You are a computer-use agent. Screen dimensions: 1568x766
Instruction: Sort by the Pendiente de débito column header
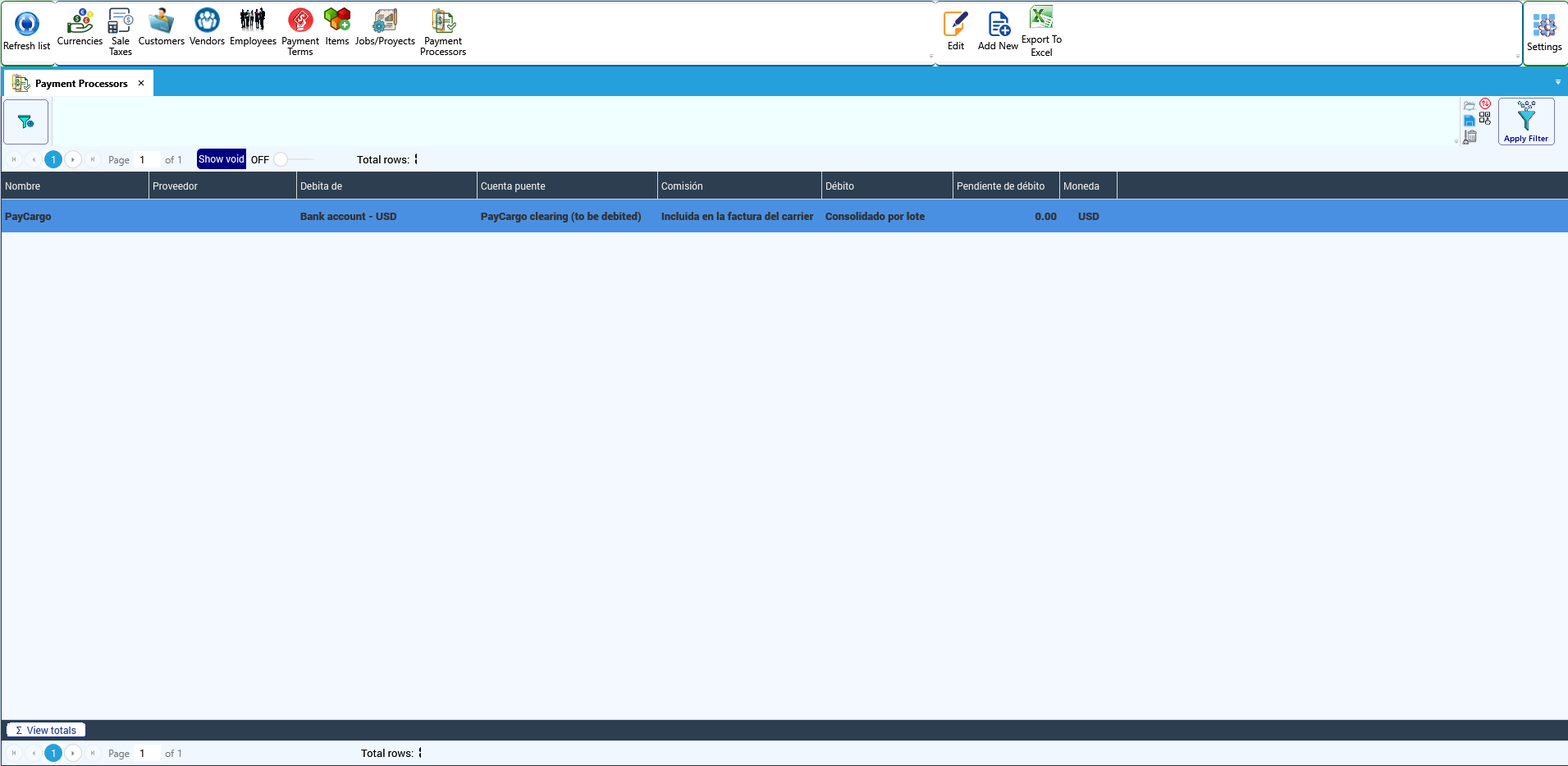pos(1006,186)
